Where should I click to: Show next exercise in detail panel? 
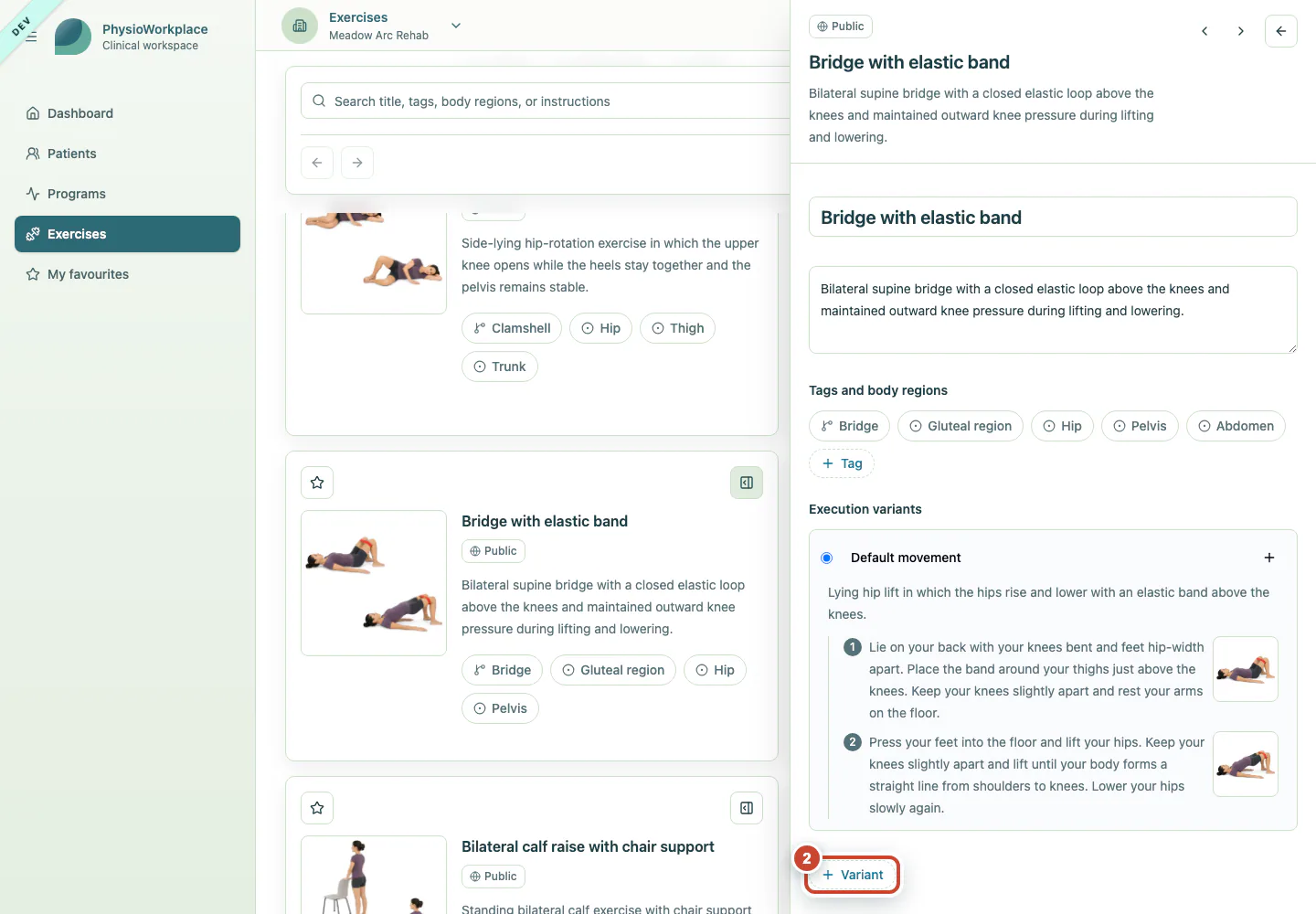click(1240, 31)
